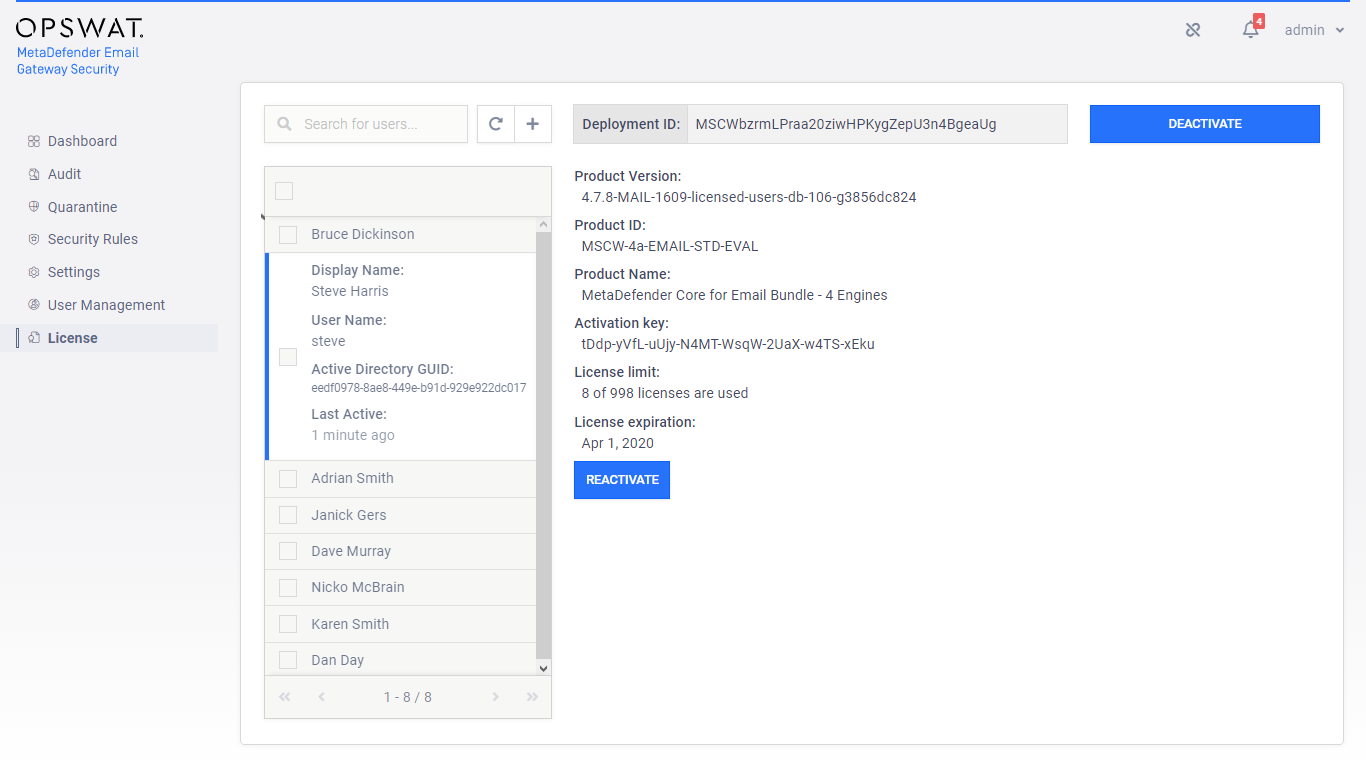The width and height of the screenshot is (1366, 768).
Task: Expand the Karen Smith user row
Action: tap(401, 624)
